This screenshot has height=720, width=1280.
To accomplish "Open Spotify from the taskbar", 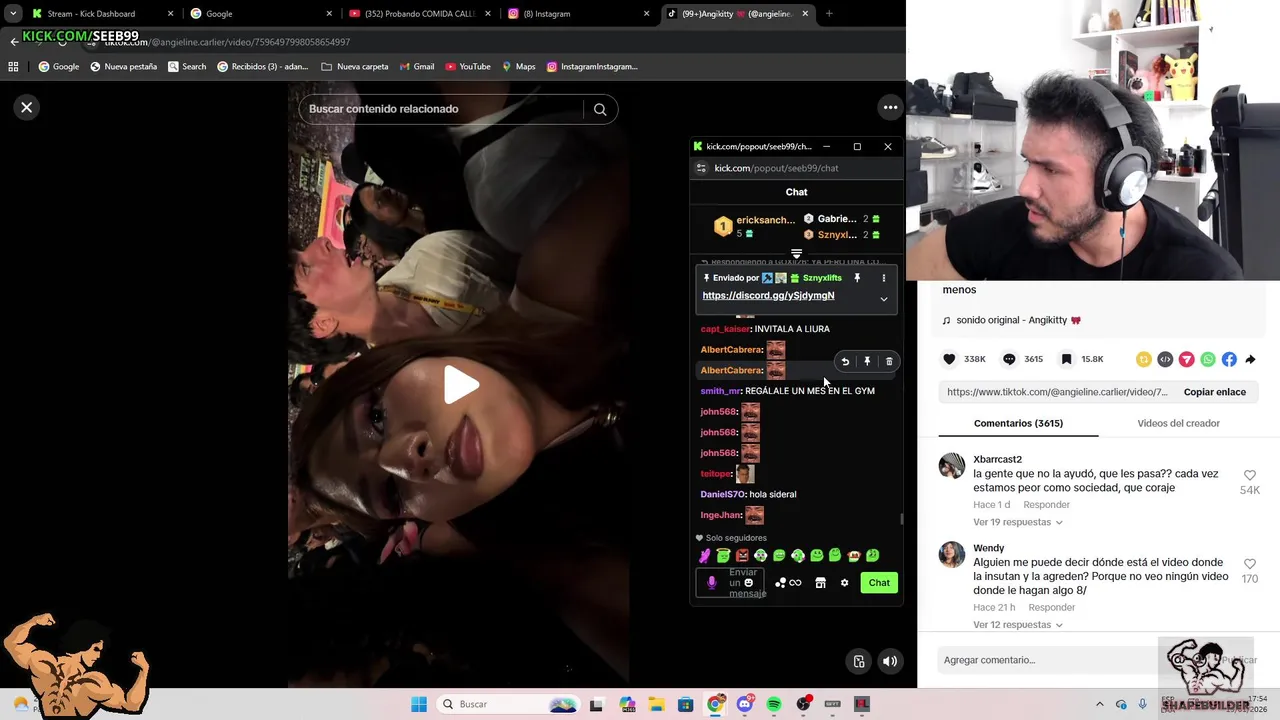I will point(774,704).
